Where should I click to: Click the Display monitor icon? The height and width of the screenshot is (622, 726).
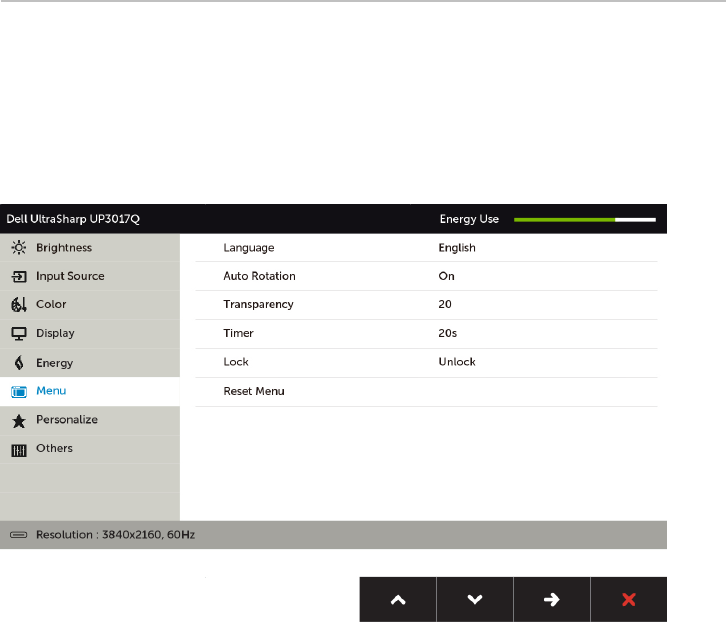[19, 334]
